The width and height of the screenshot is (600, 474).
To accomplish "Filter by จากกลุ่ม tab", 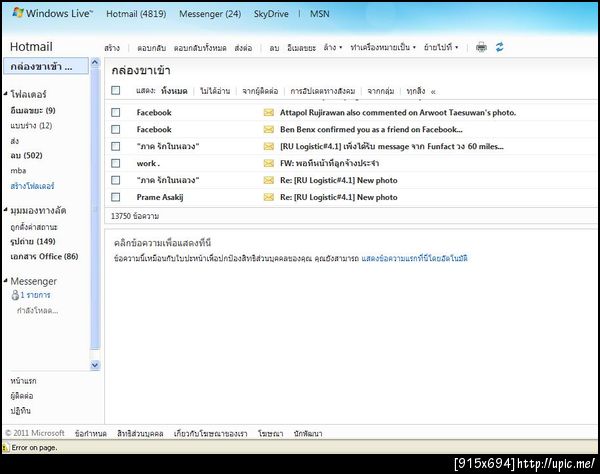I will pos(381,91).
